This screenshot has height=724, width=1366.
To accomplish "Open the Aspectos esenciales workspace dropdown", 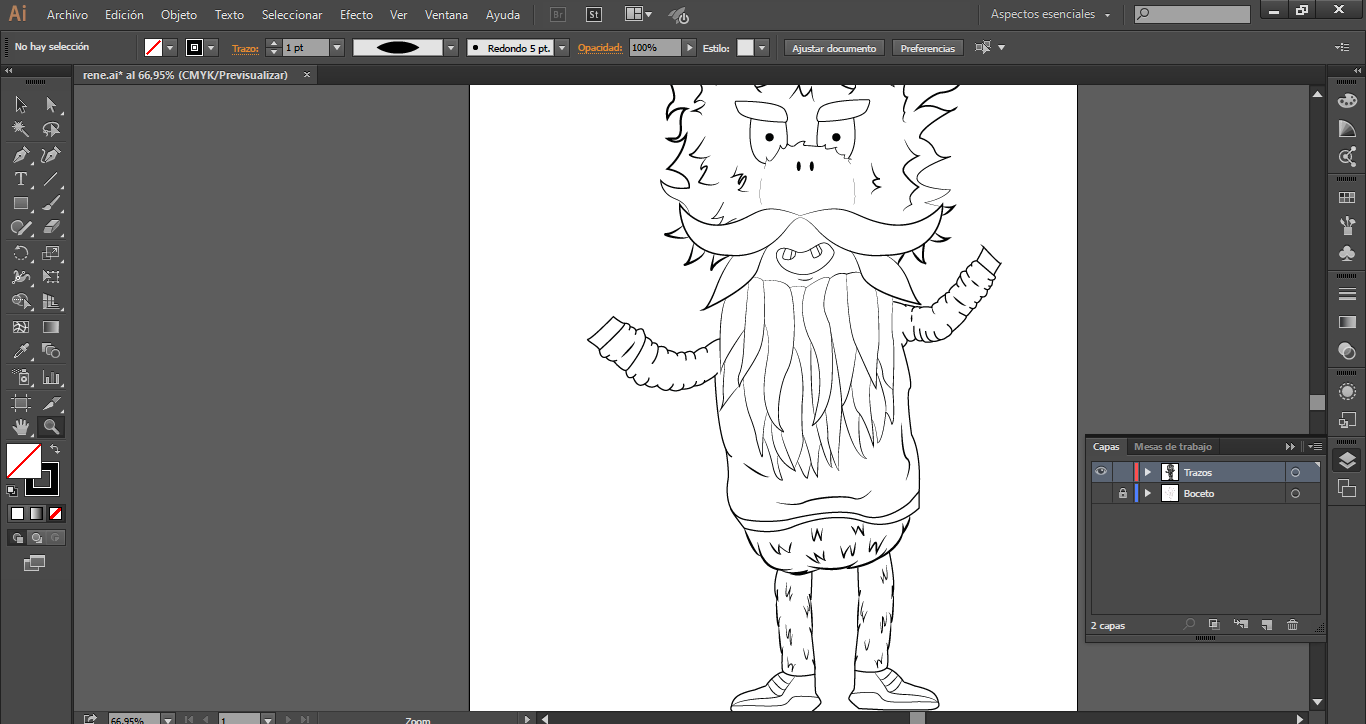I will click(1050, 15).
